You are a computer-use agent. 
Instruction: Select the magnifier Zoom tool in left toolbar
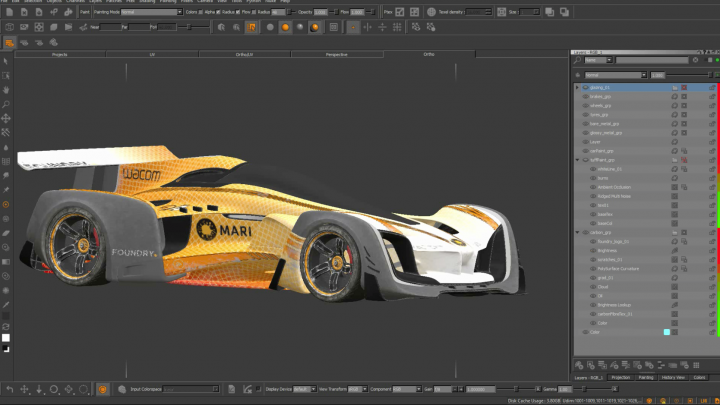click(6, 103)
